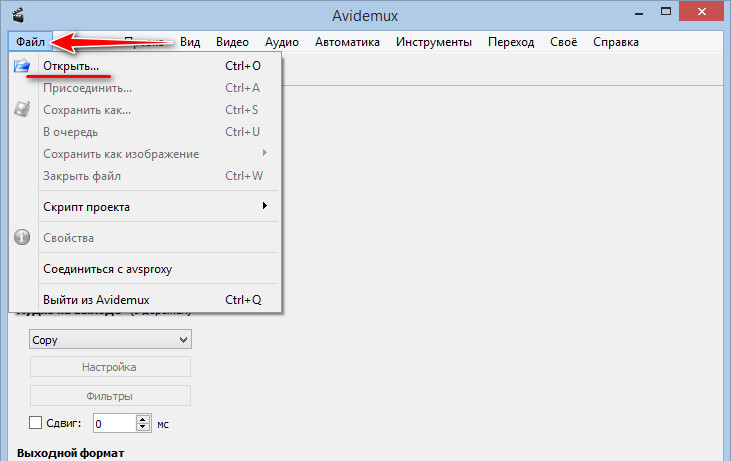Choose Открыть... from the file menu
The width and height of the screenshot is (731, 461).
(145, 66)
